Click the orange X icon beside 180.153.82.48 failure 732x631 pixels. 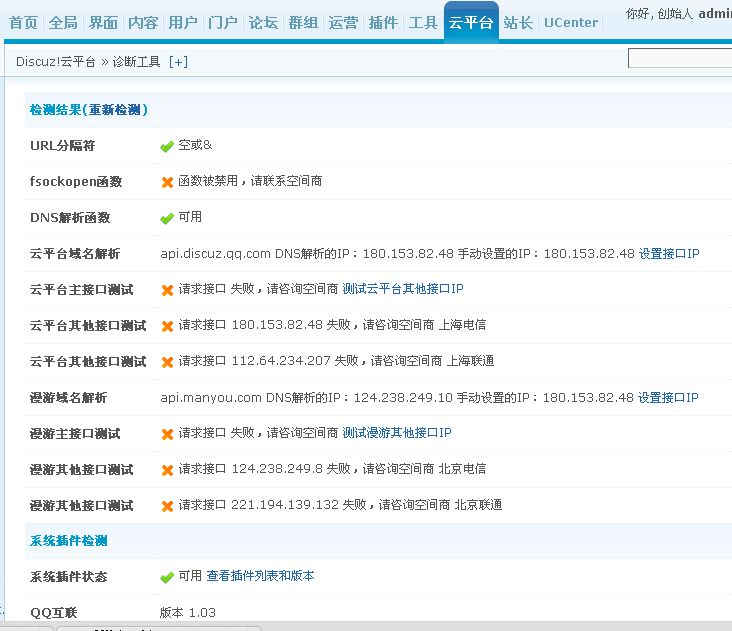coord(167,326)
